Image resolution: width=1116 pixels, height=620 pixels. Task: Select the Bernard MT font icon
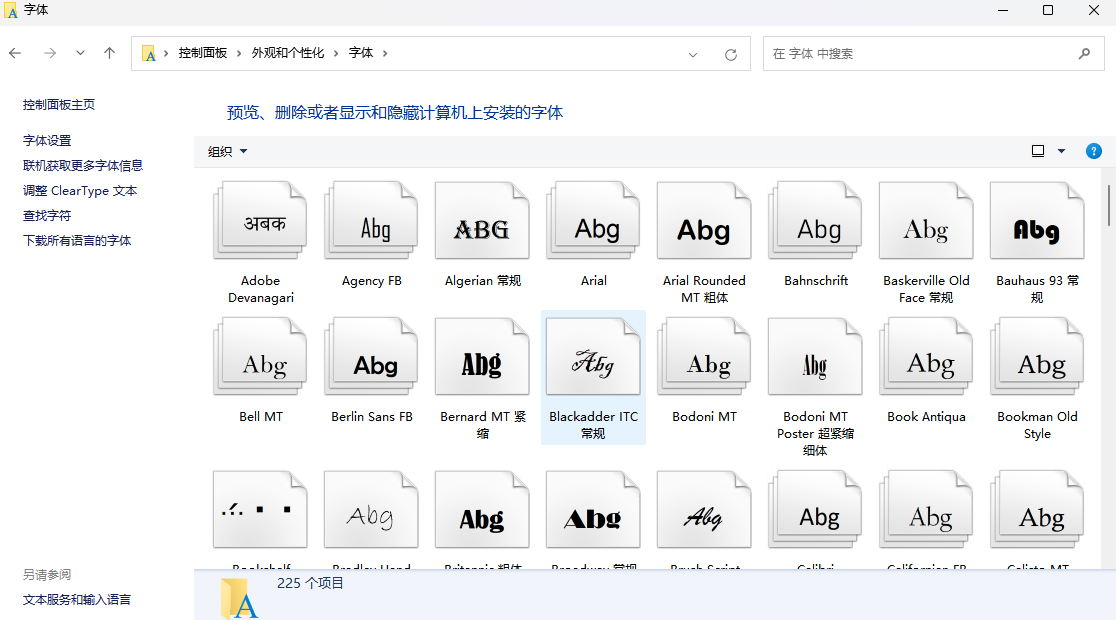coord(483,357)
